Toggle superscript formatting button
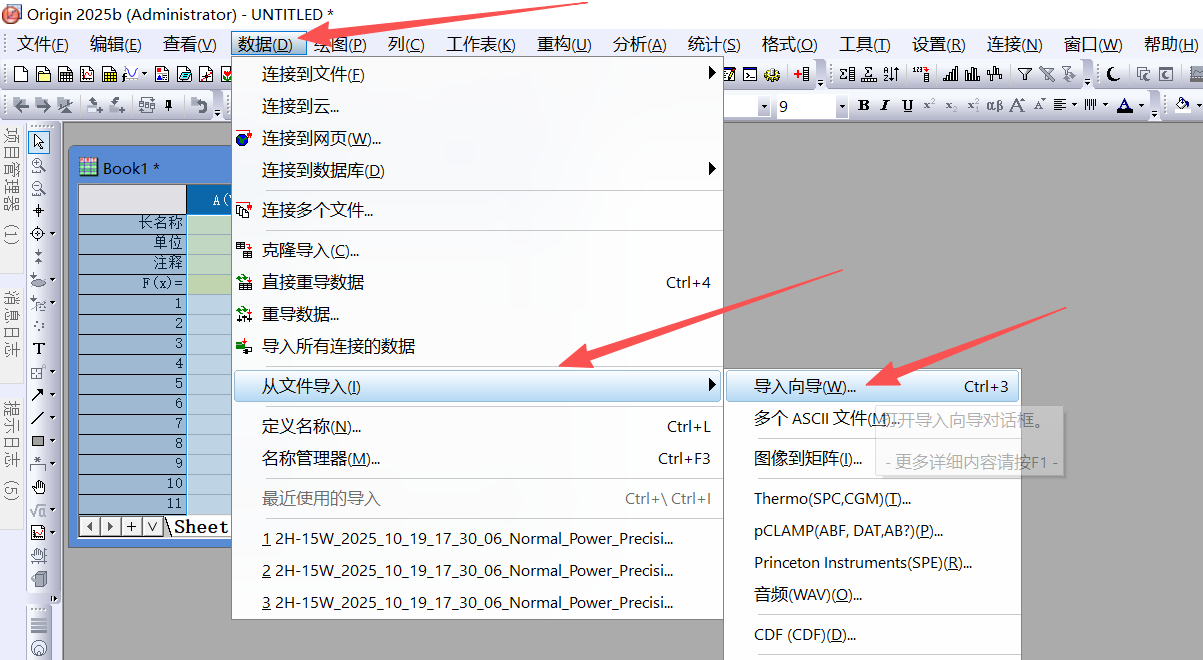The height and width of the screenshot is (660, 1203). (x=929, y=106)
